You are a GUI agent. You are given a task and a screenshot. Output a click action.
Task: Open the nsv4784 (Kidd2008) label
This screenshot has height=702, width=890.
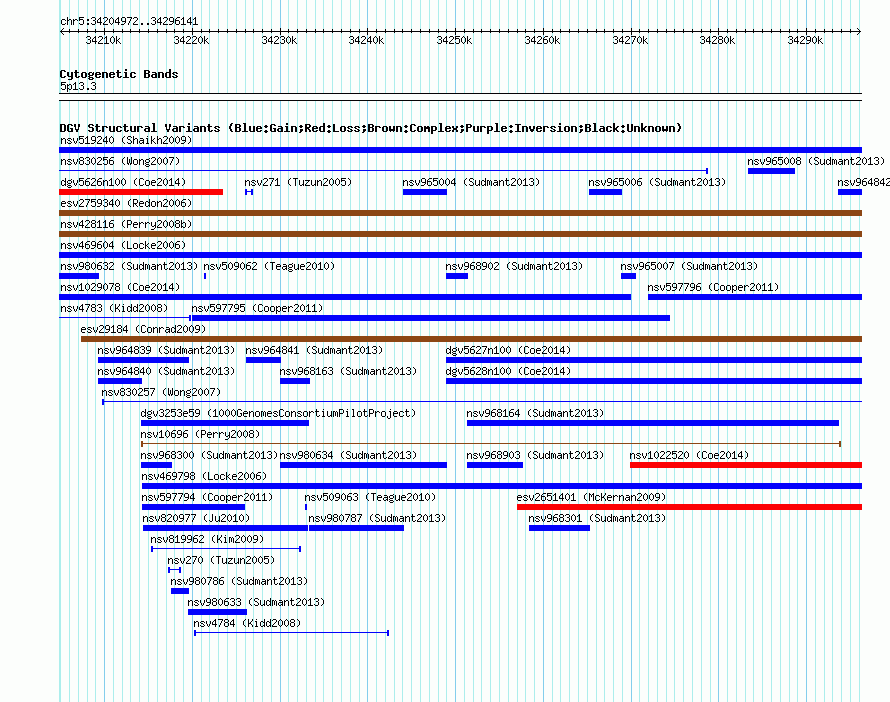coord(247,623)
